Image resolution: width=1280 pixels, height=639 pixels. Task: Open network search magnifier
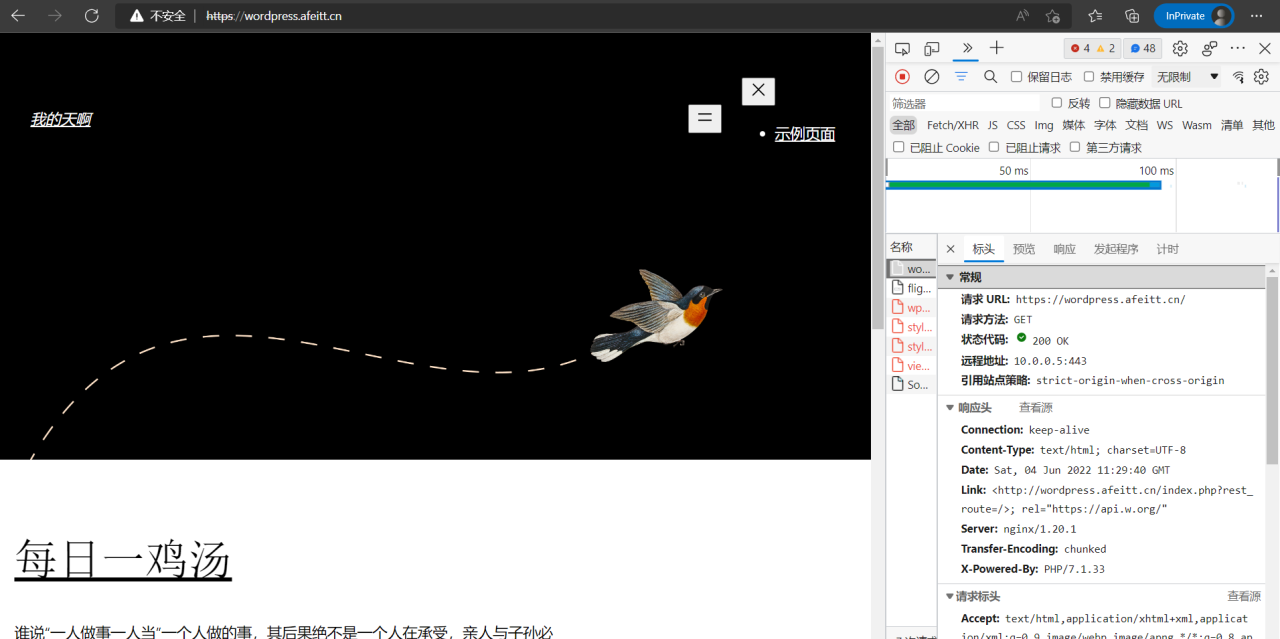coord(990,77)
